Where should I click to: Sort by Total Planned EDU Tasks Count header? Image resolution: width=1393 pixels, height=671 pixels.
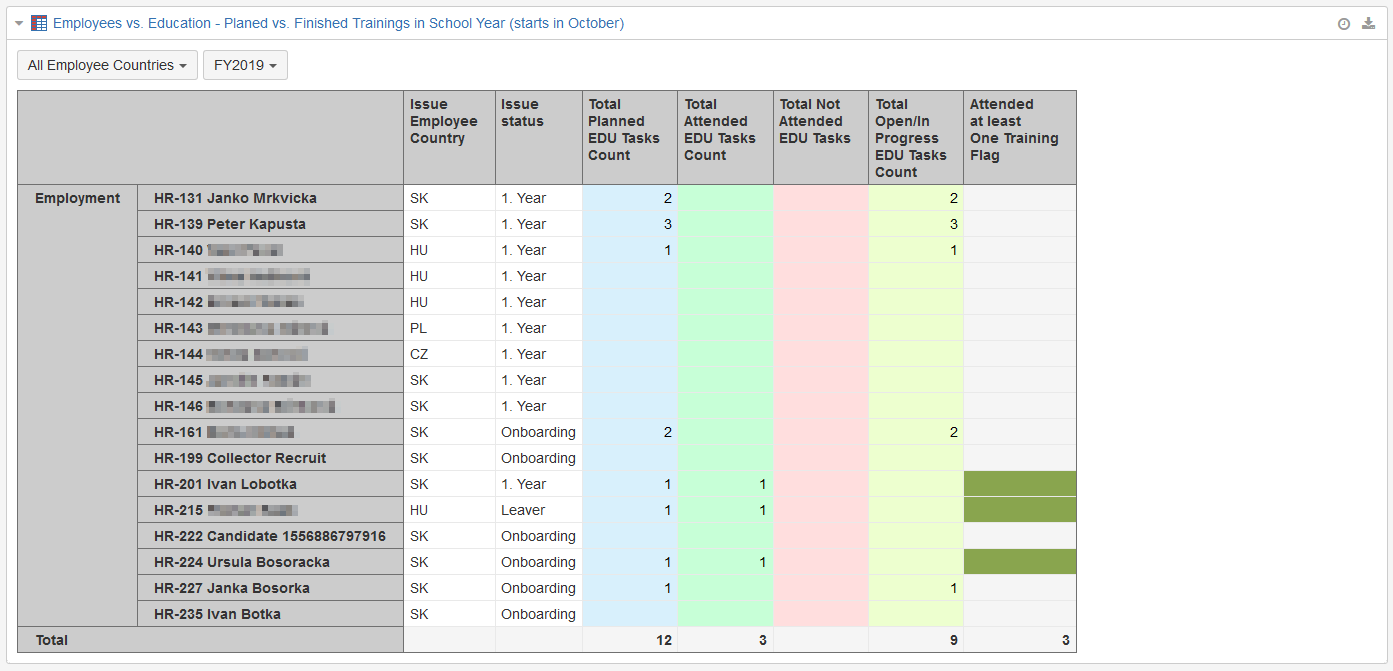pyautogui.click(x=624, y=129)
